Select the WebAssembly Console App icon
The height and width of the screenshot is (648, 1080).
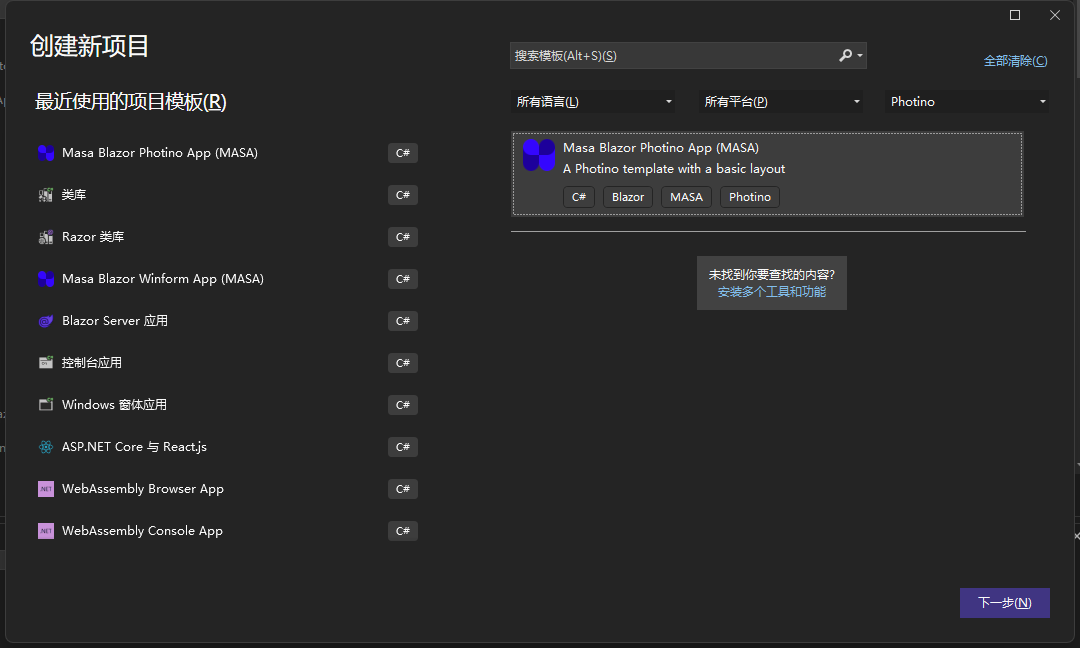46,530
